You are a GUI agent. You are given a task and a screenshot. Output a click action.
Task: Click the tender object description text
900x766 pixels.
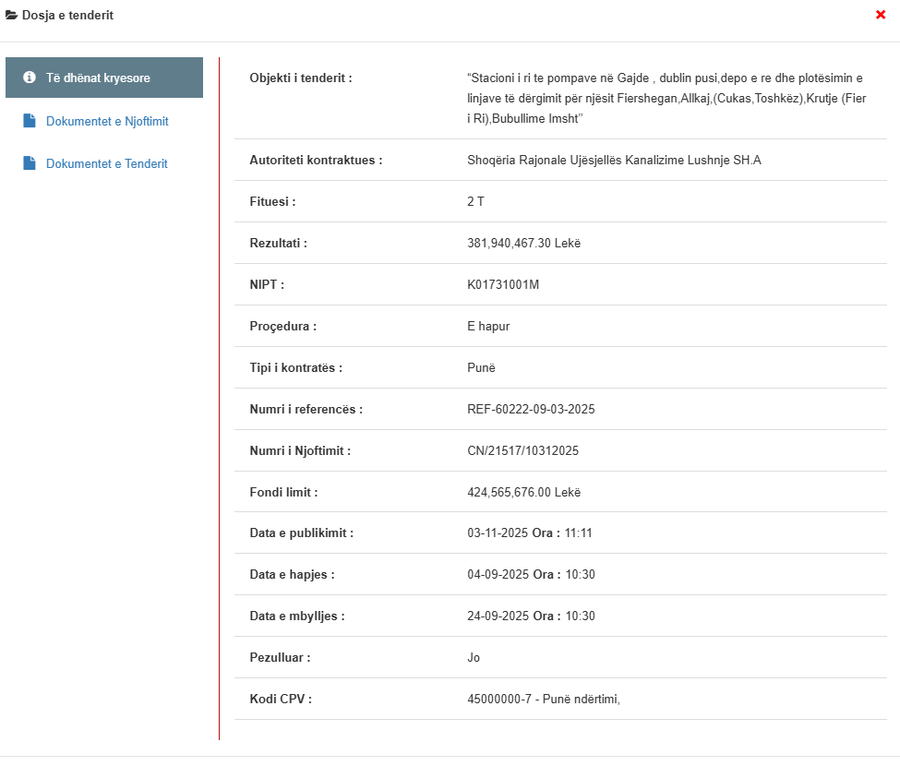(664, 98)
